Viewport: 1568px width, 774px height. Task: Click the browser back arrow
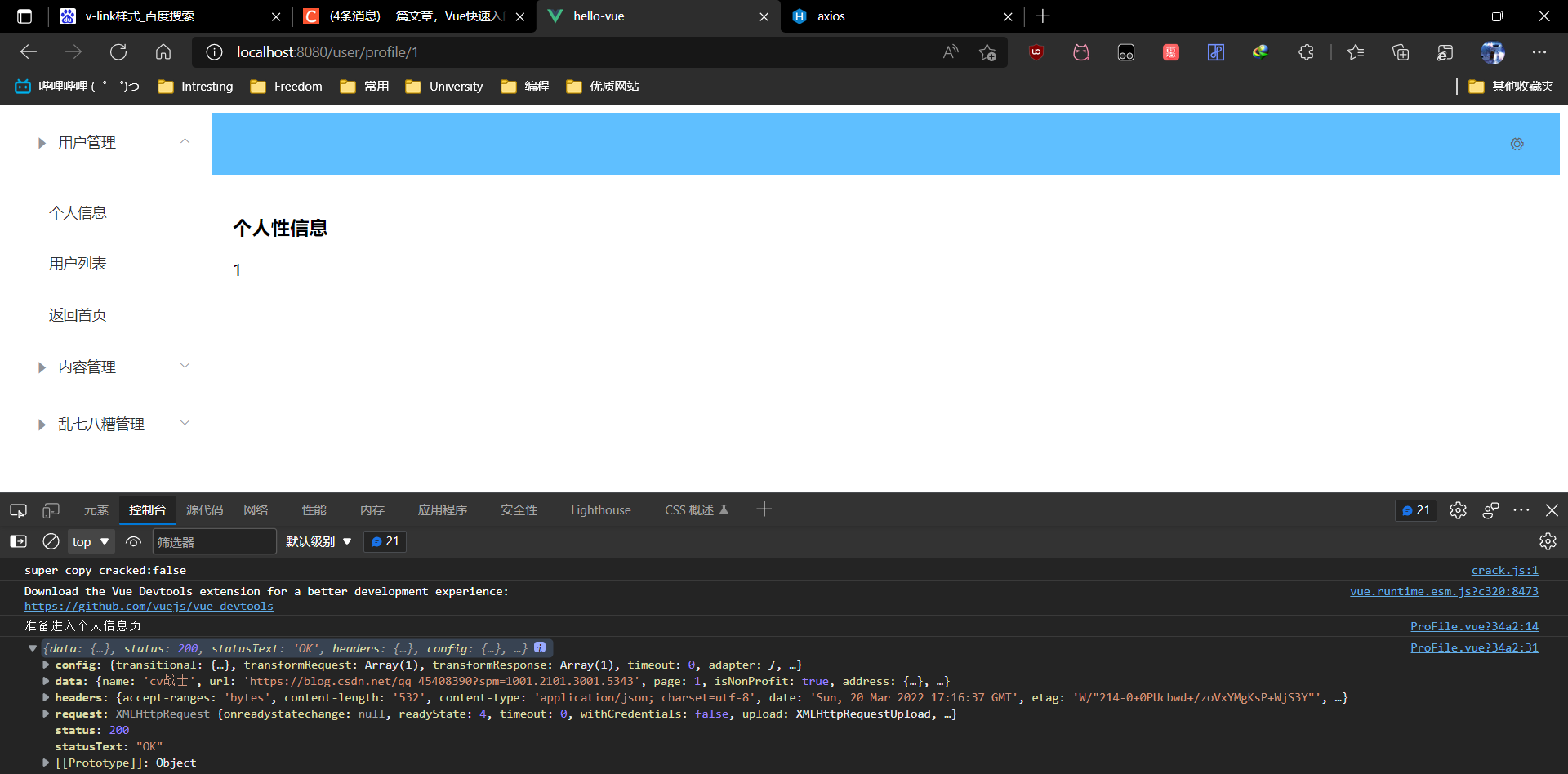pyautogui.click(x=29, y=52)
